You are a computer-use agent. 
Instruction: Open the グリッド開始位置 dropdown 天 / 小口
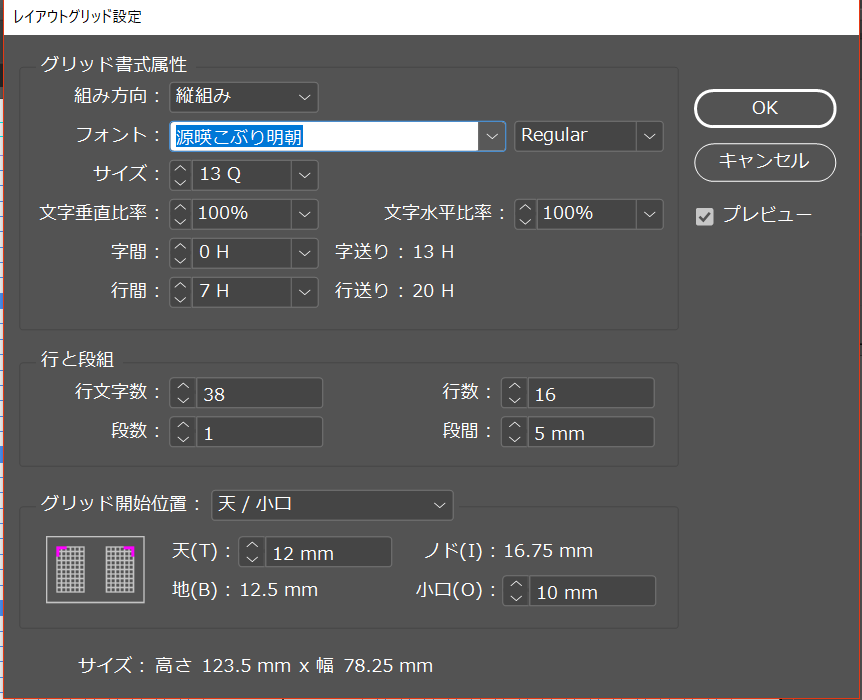(x=332, y=505)
